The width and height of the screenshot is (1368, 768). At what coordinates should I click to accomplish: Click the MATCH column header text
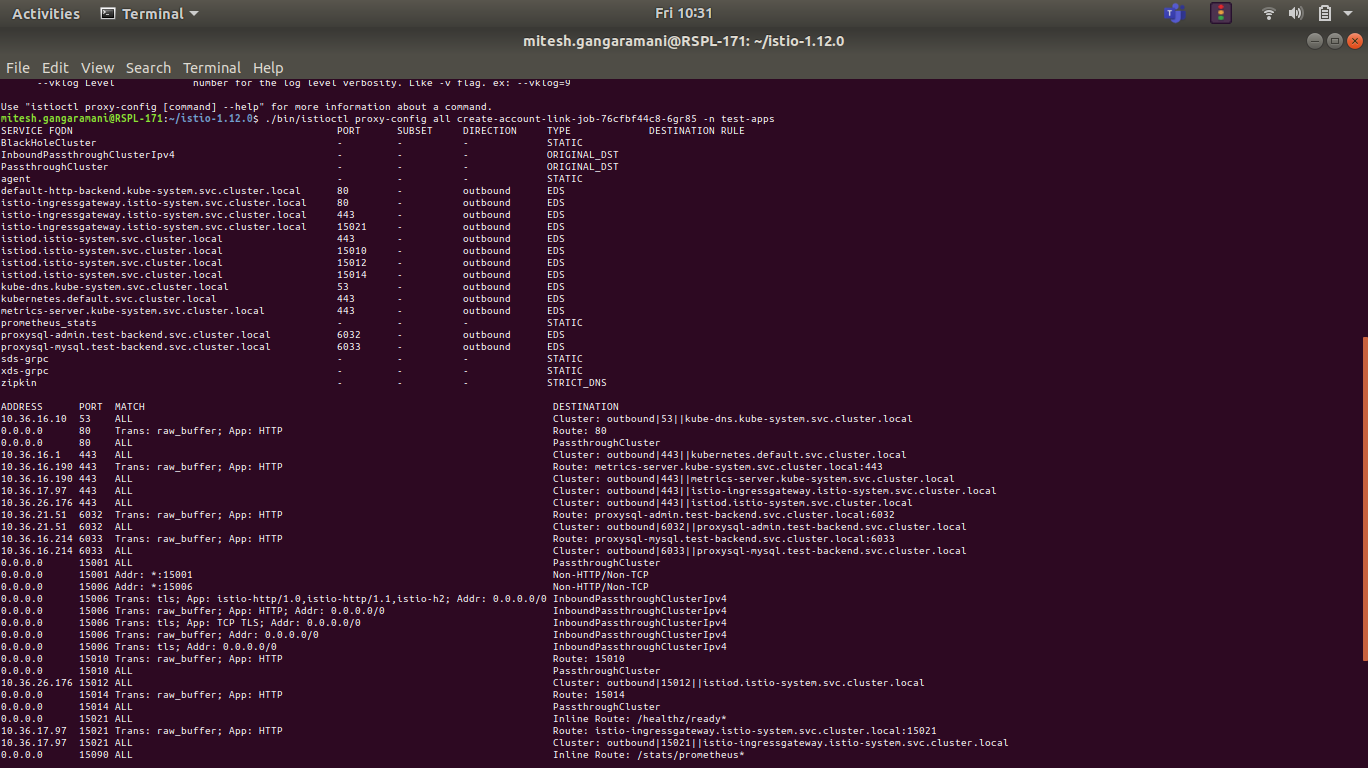click(130, 407)
